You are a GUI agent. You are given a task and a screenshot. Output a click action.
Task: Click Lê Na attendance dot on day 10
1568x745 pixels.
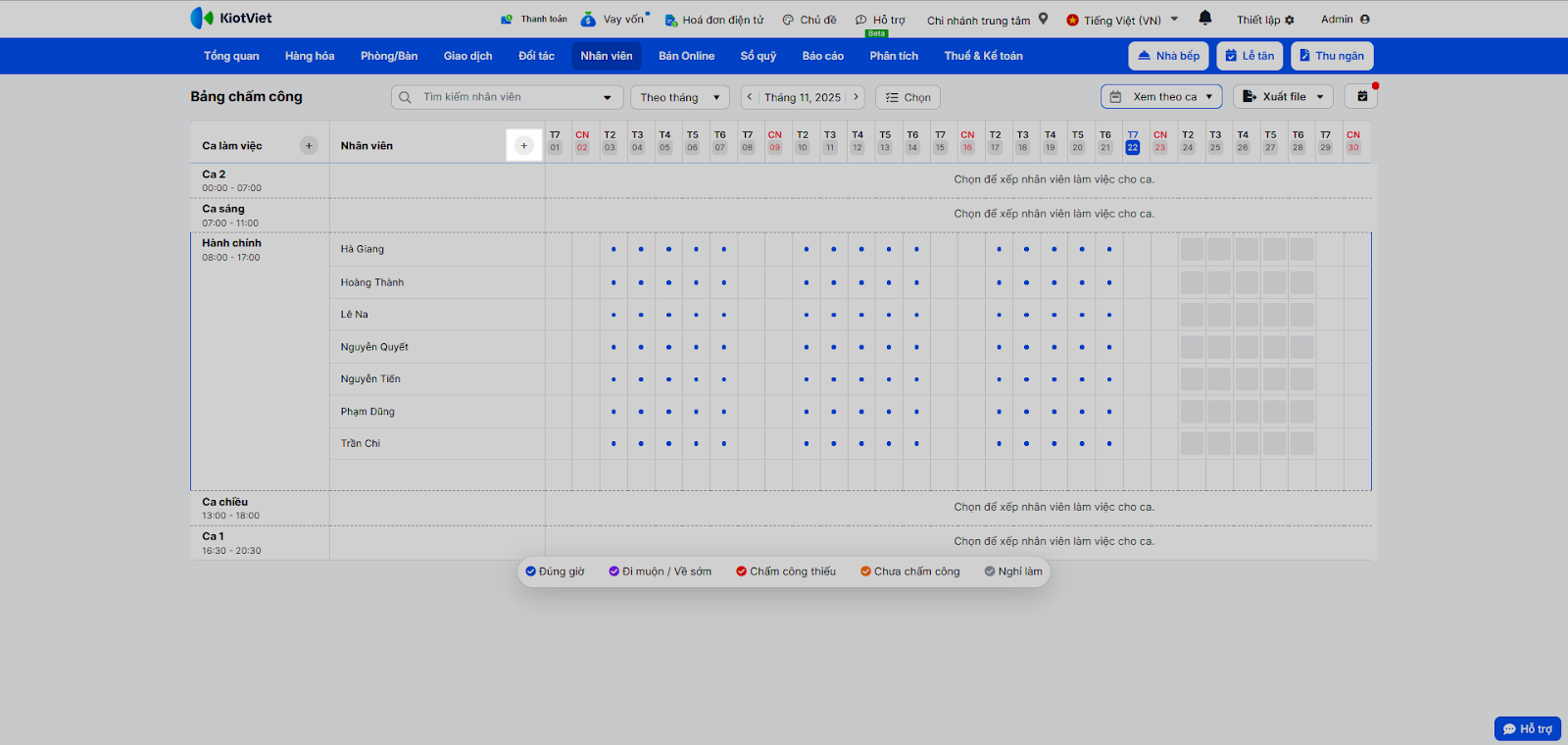pos(807,315)
